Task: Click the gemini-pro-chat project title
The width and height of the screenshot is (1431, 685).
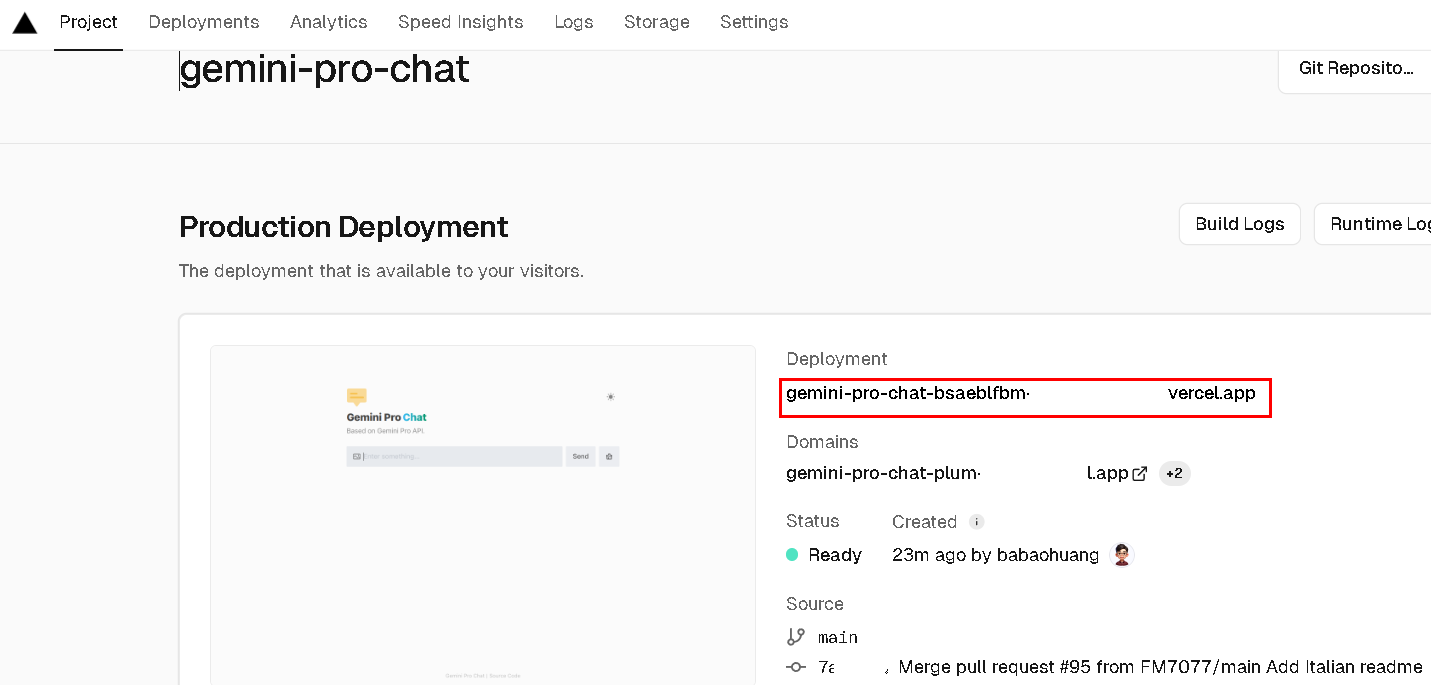Action: [325, 69]
